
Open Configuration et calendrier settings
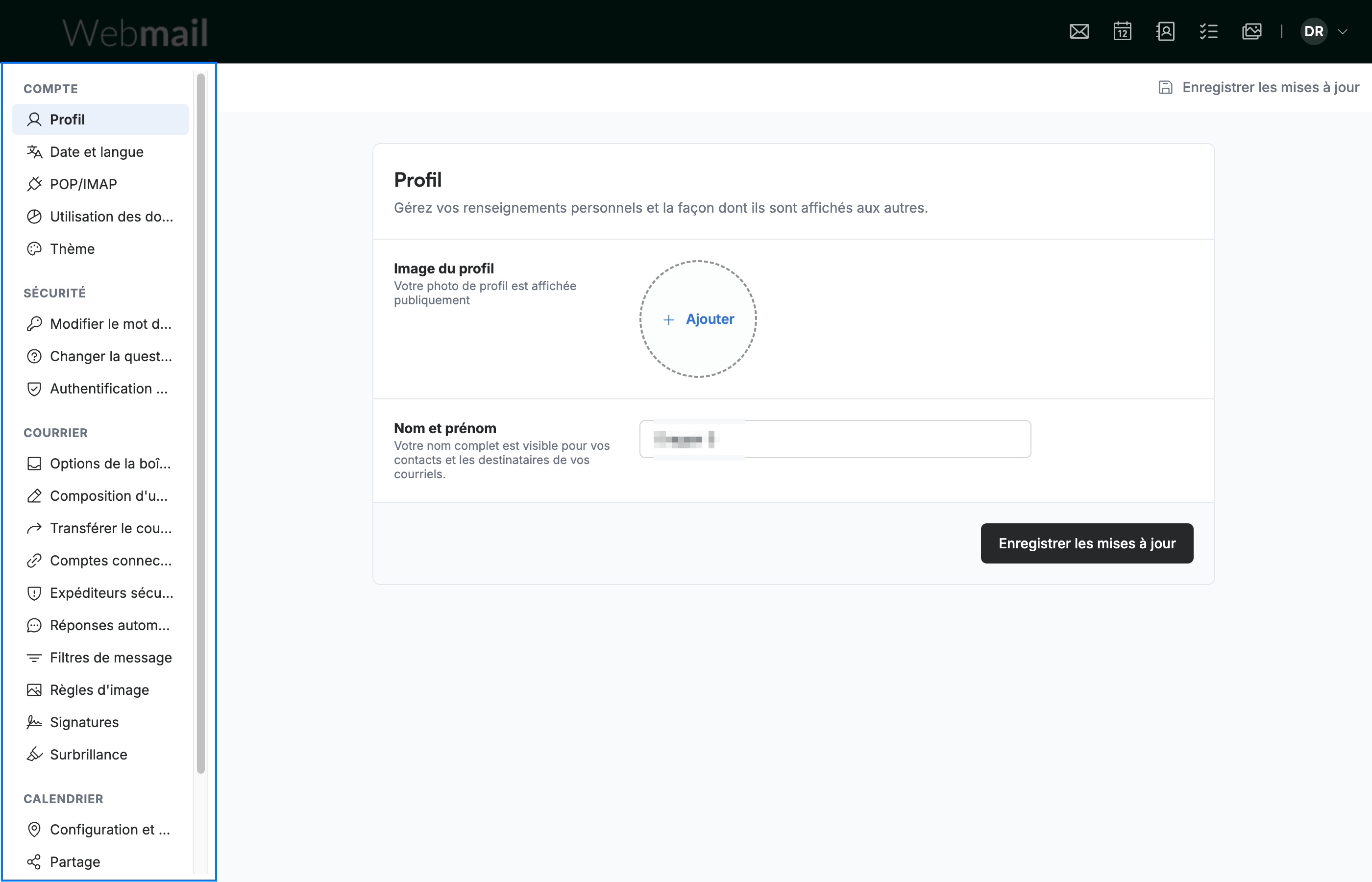pos(100,829)
